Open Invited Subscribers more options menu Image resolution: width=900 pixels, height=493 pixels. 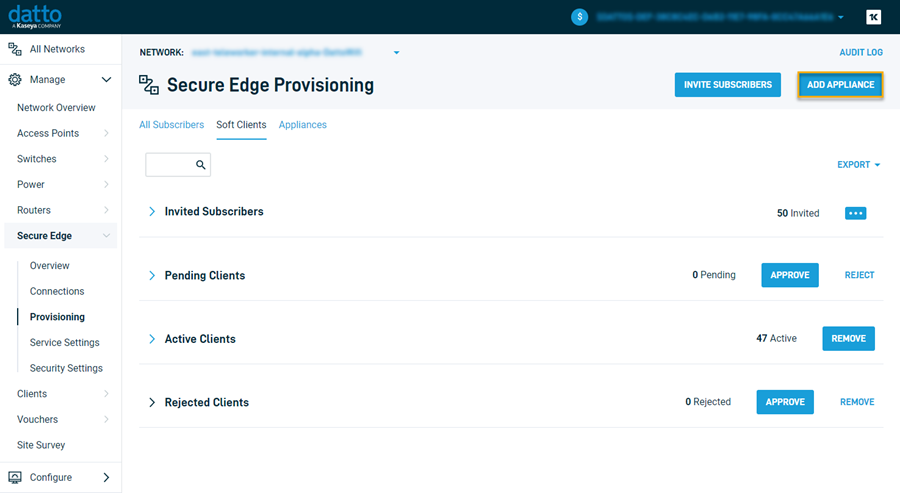[855, 213]
